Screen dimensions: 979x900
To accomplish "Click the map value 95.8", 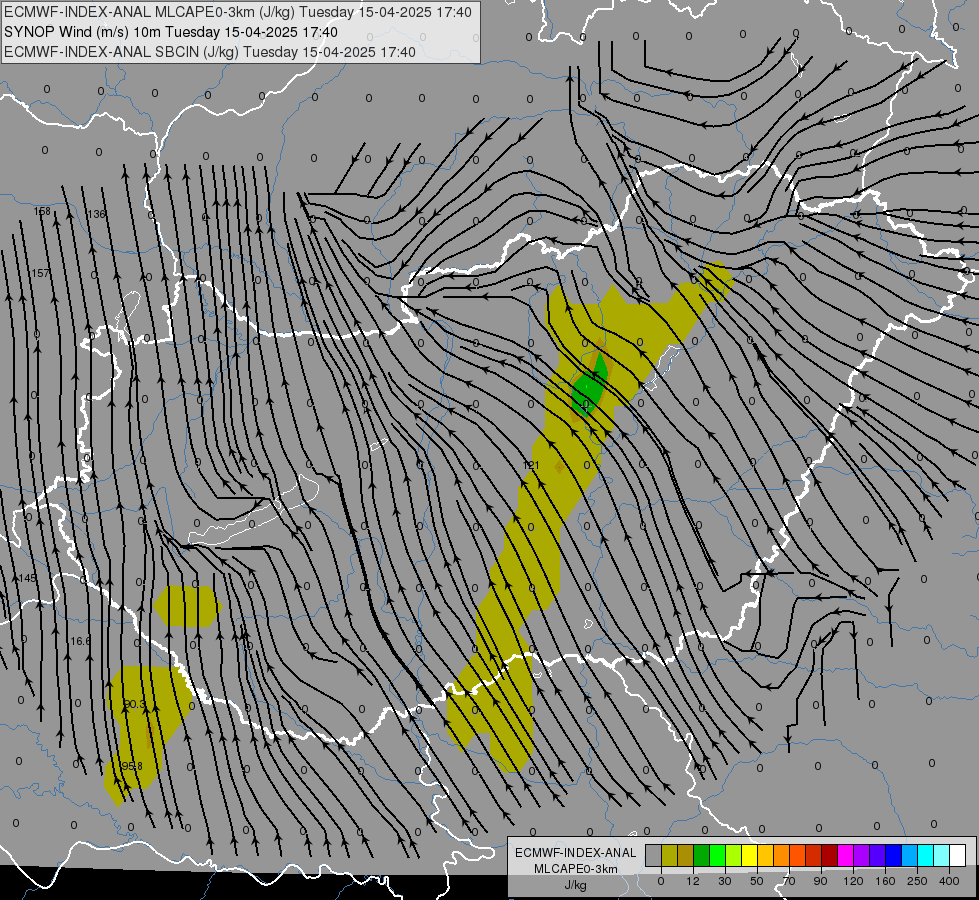I will (132, 766).
